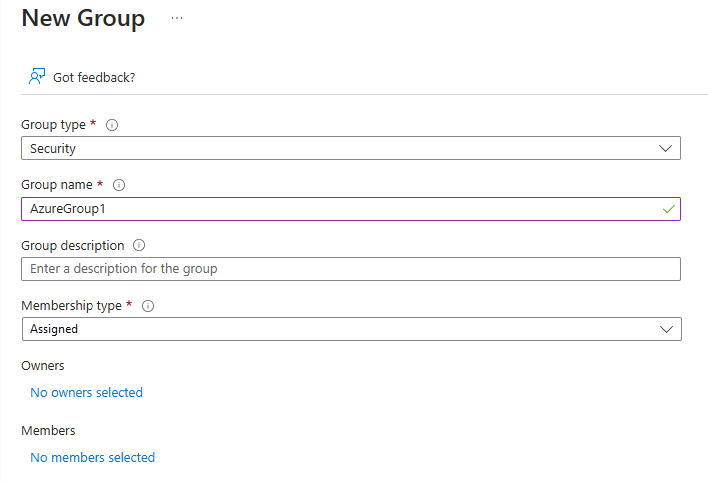Image resolution: width=708 pixels, height=482 pixels.
Task: Click the Group type field label
Action: [x=53, y=125]
